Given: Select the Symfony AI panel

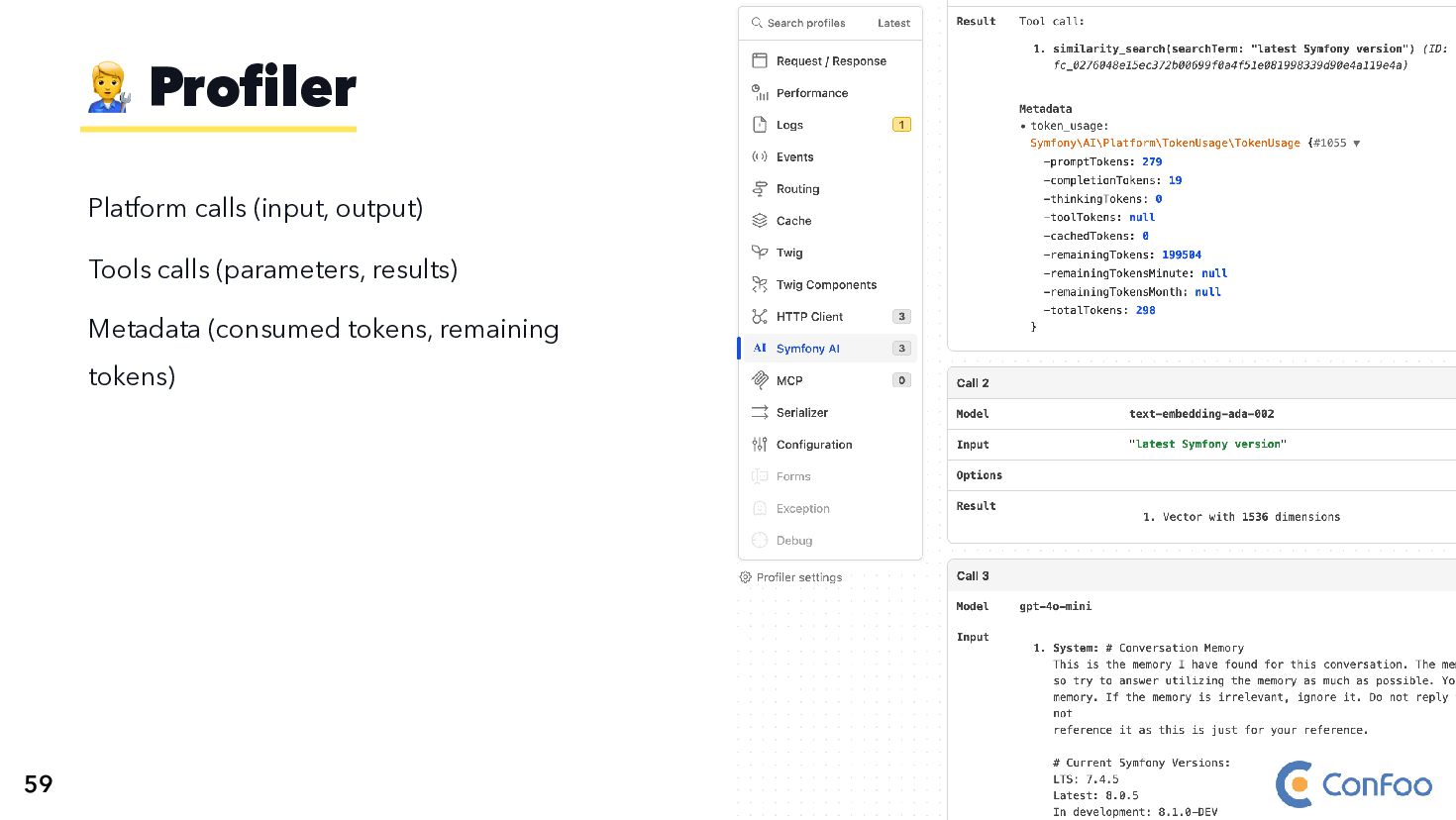Looking at the screenshot, I should (830, 349).
